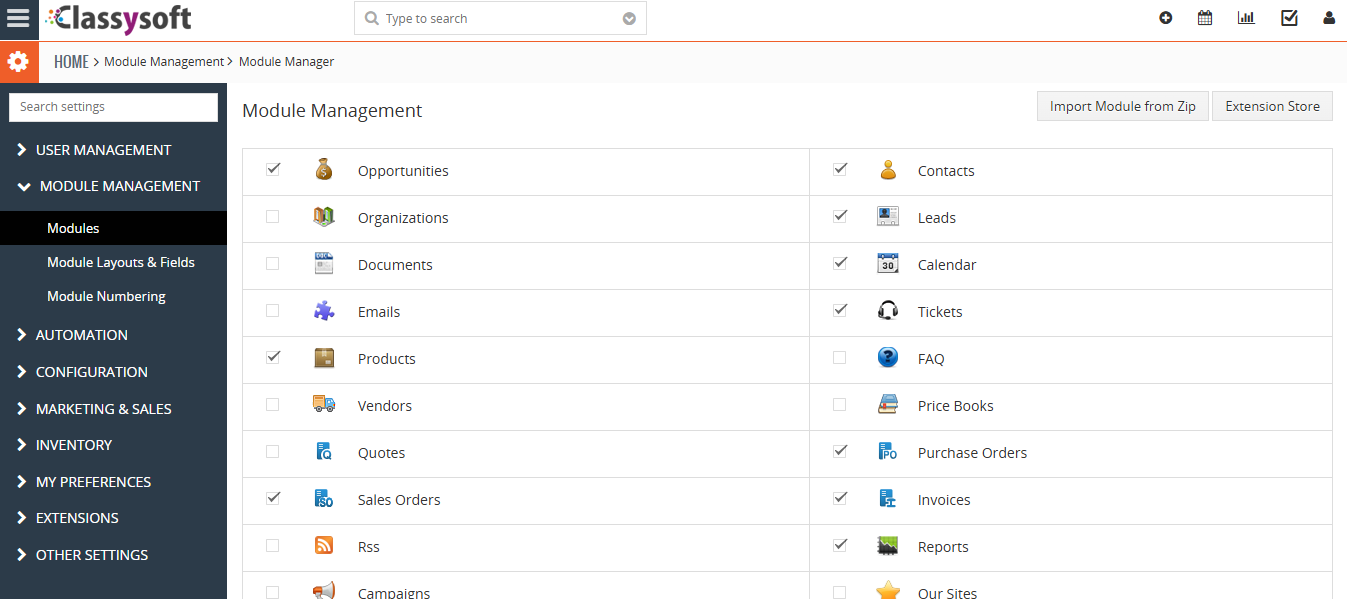
Task: Click Import Module from Zip button
Action: point(1122,106)
